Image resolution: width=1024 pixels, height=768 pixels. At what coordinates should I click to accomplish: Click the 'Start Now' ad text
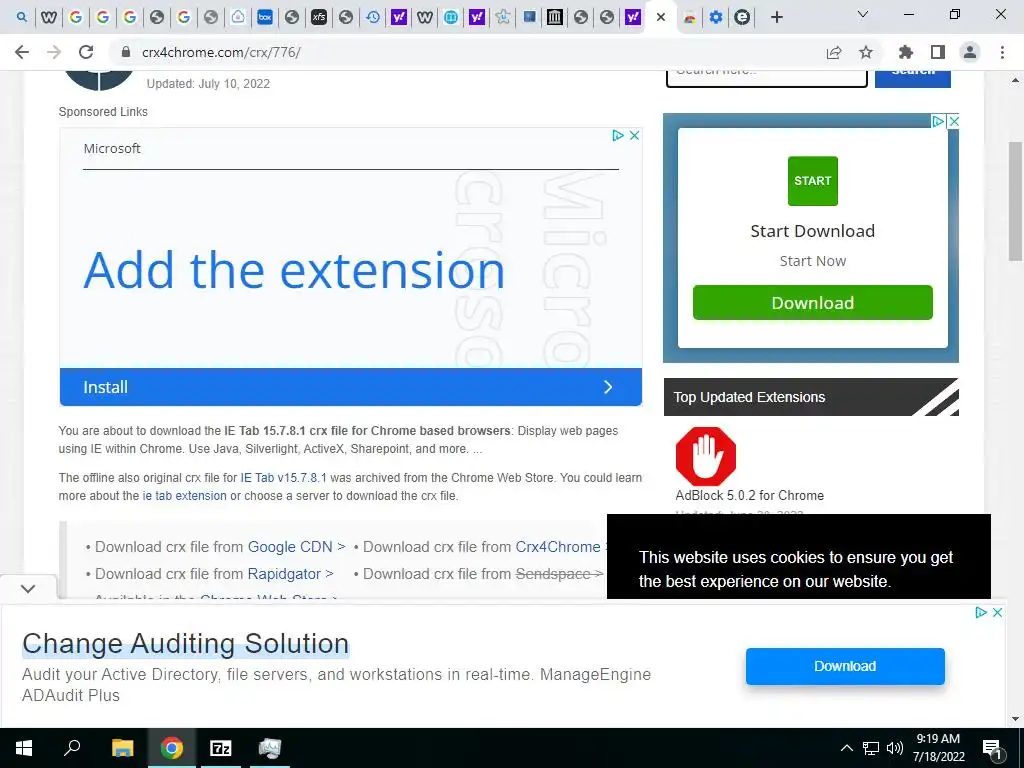(812, 261)
